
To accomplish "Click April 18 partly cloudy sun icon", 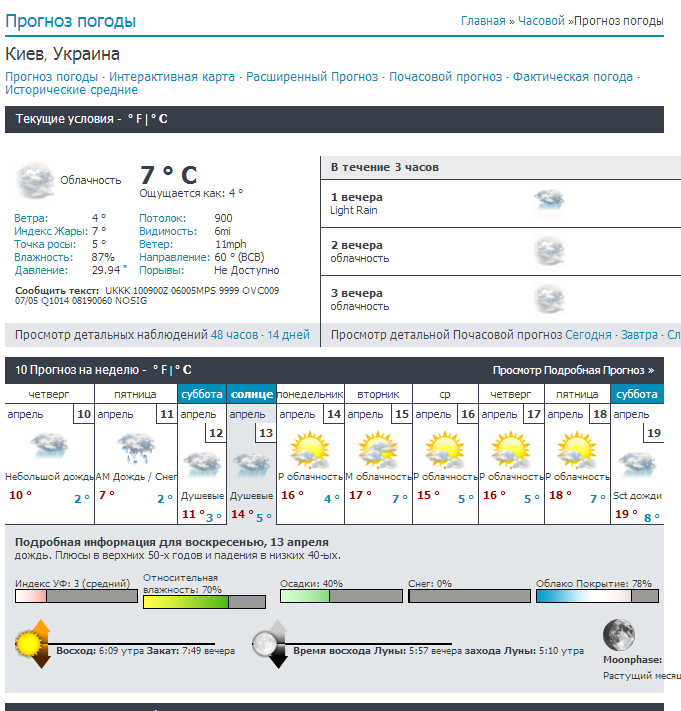I will tap(577, 450).
